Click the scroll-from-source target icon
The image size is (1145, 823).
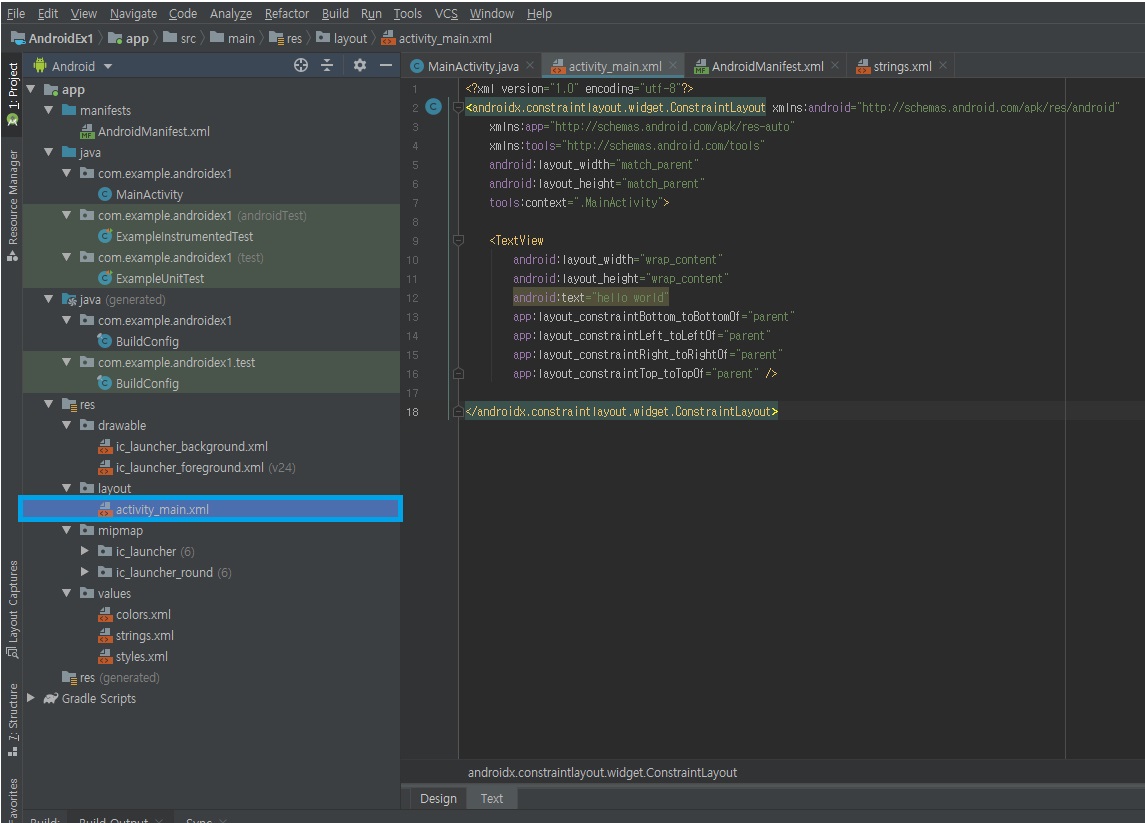301,66
